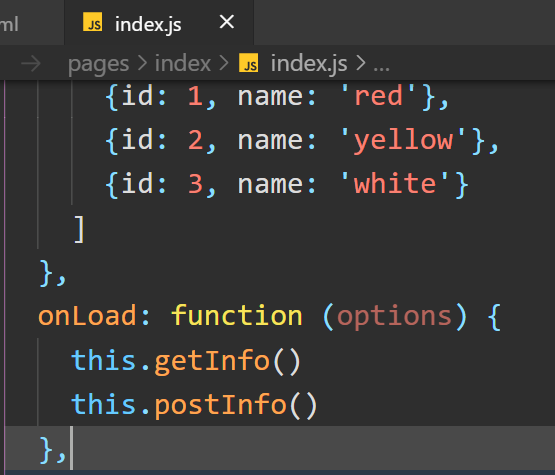Screen dimensions: 555x475
Task: Expand the chevron after index folder breadcrumb
Action: (224, 64)
